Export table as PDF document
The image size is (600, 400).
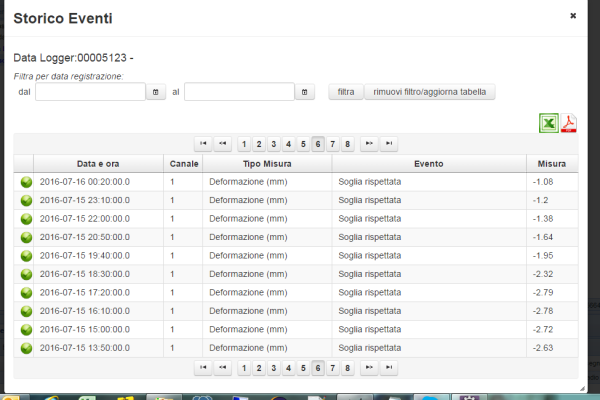coord(568,123)
